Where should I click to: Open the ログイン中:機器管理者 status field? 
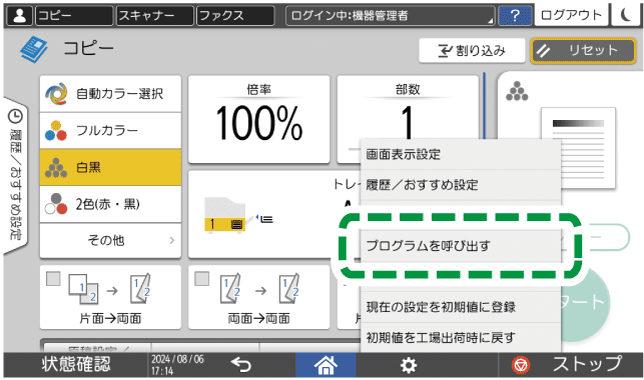[390, 16]
